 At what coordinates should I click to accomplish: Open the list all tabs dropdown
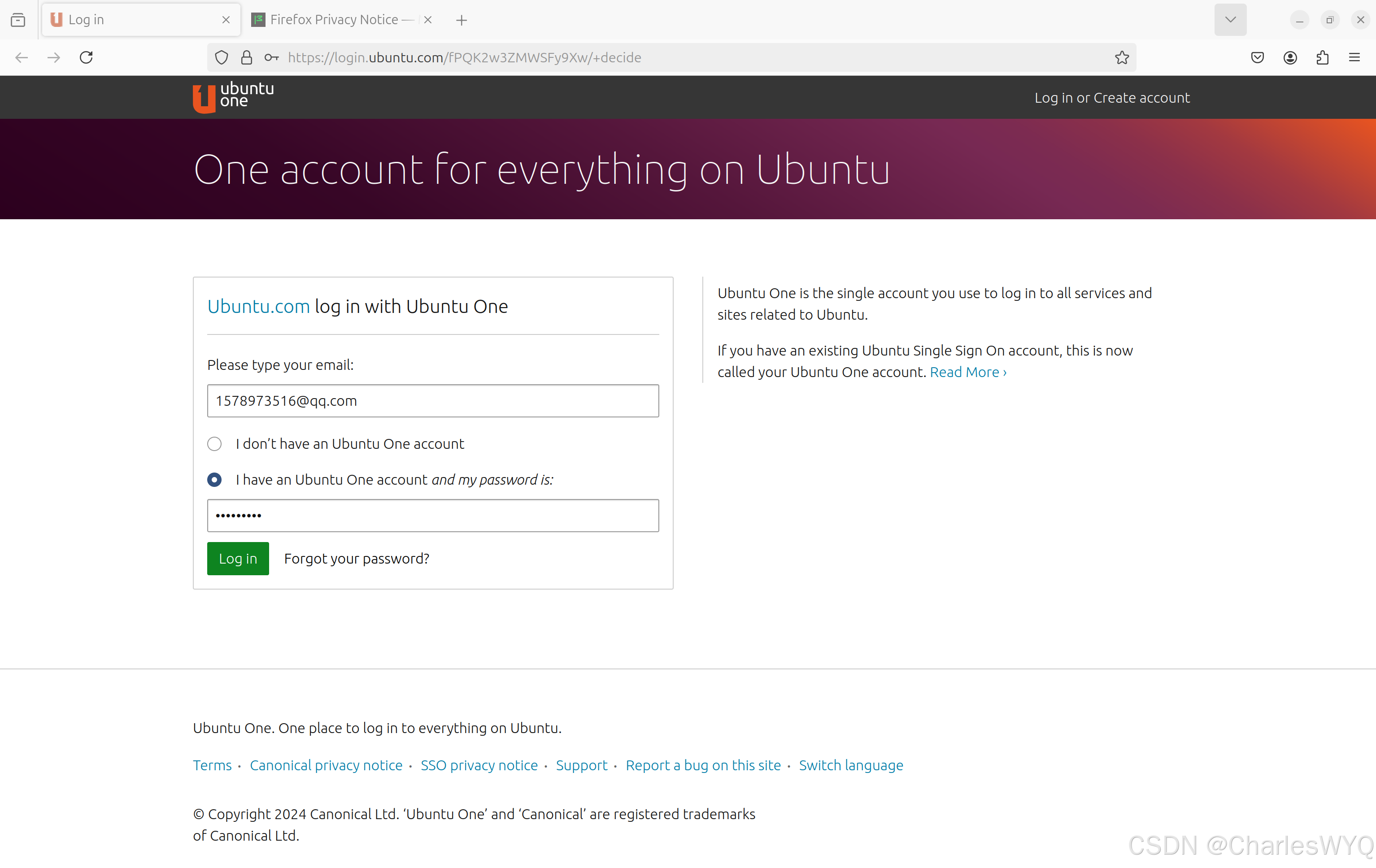[x=1230, y=19]
